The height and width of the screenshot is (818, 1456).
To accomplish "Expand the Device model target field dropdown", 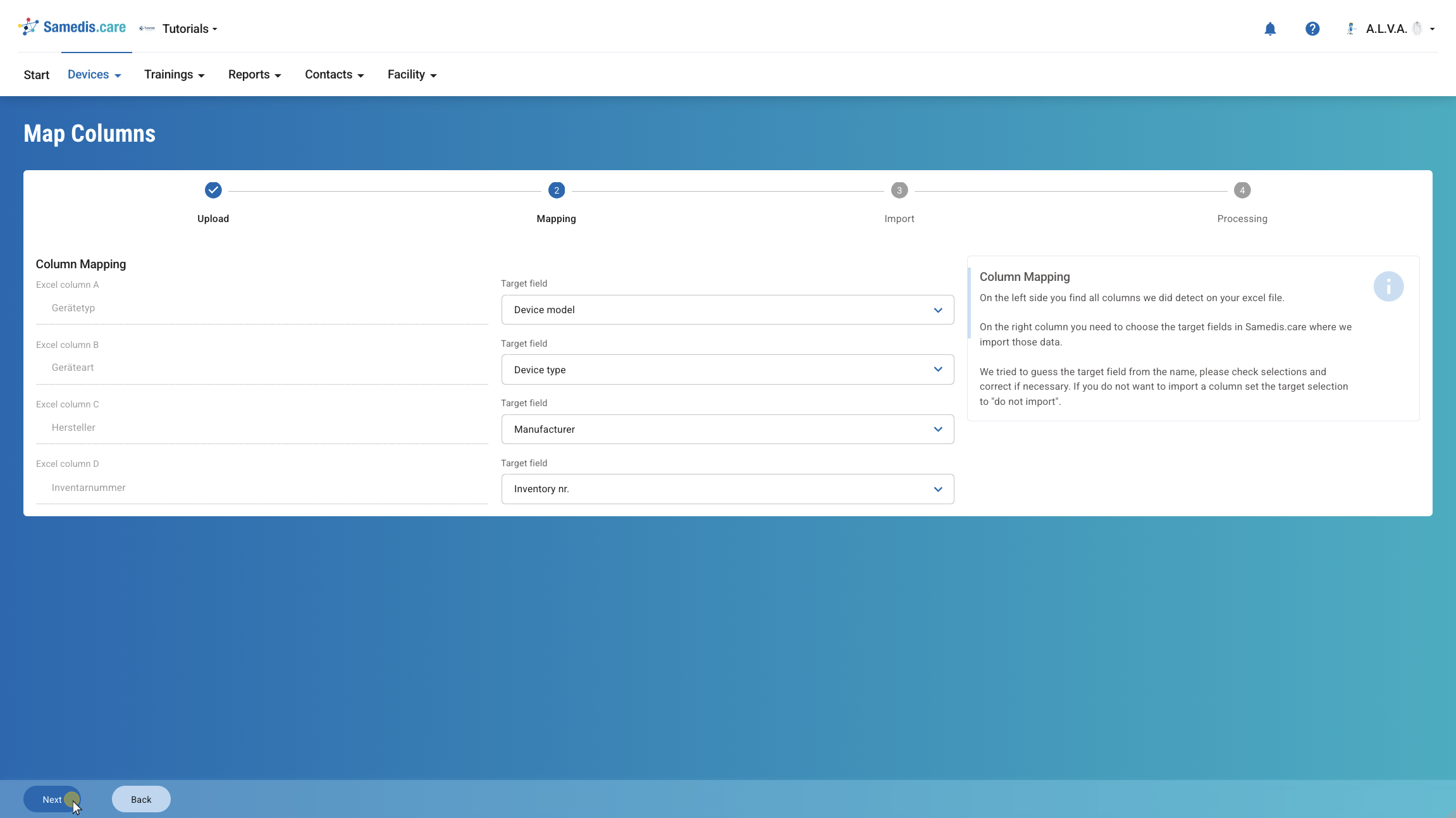I will pyautogui.click(x=727, y=310).
